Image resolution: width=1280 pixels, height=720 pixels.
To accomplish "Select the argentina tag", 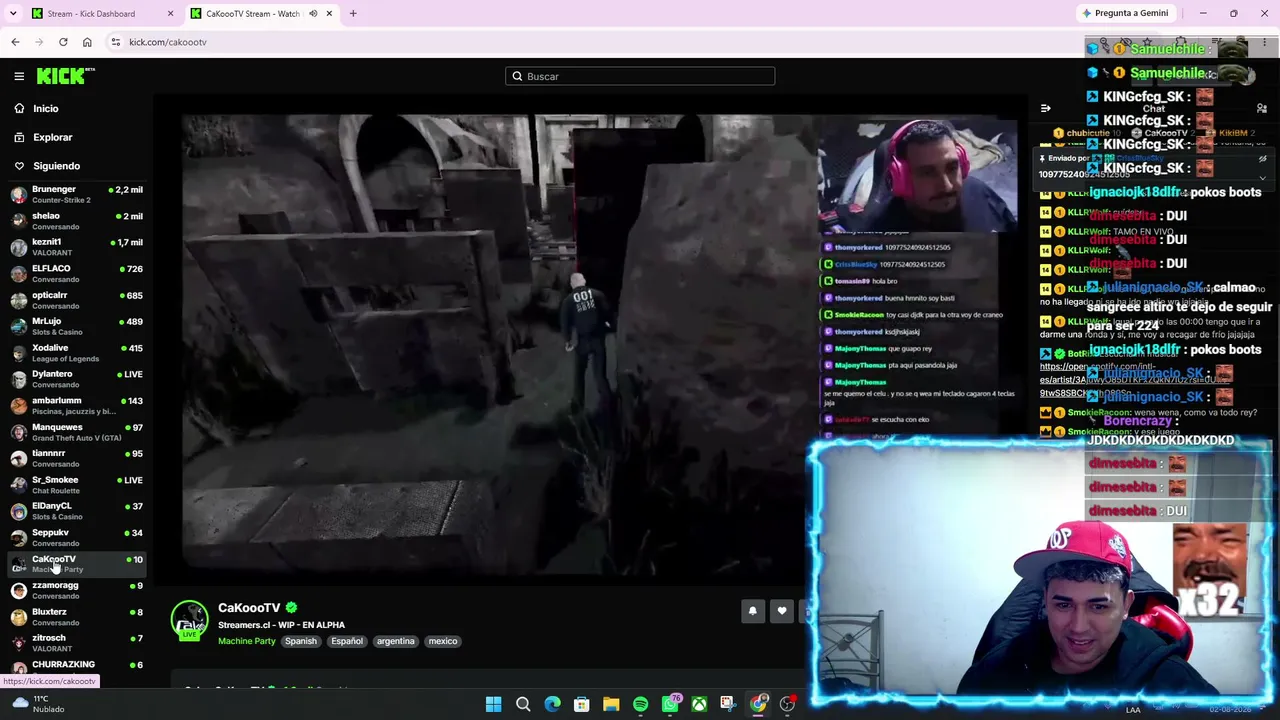I will (x=395, y=641).
